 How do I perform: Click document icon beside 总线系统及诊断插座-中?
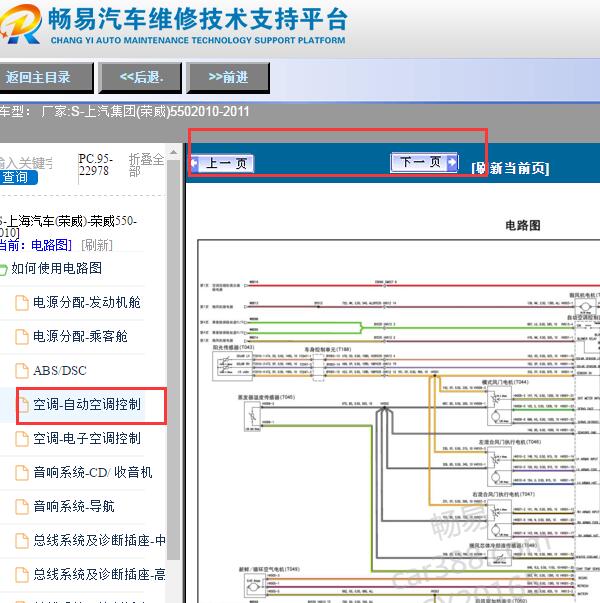[x=22, y=541]
